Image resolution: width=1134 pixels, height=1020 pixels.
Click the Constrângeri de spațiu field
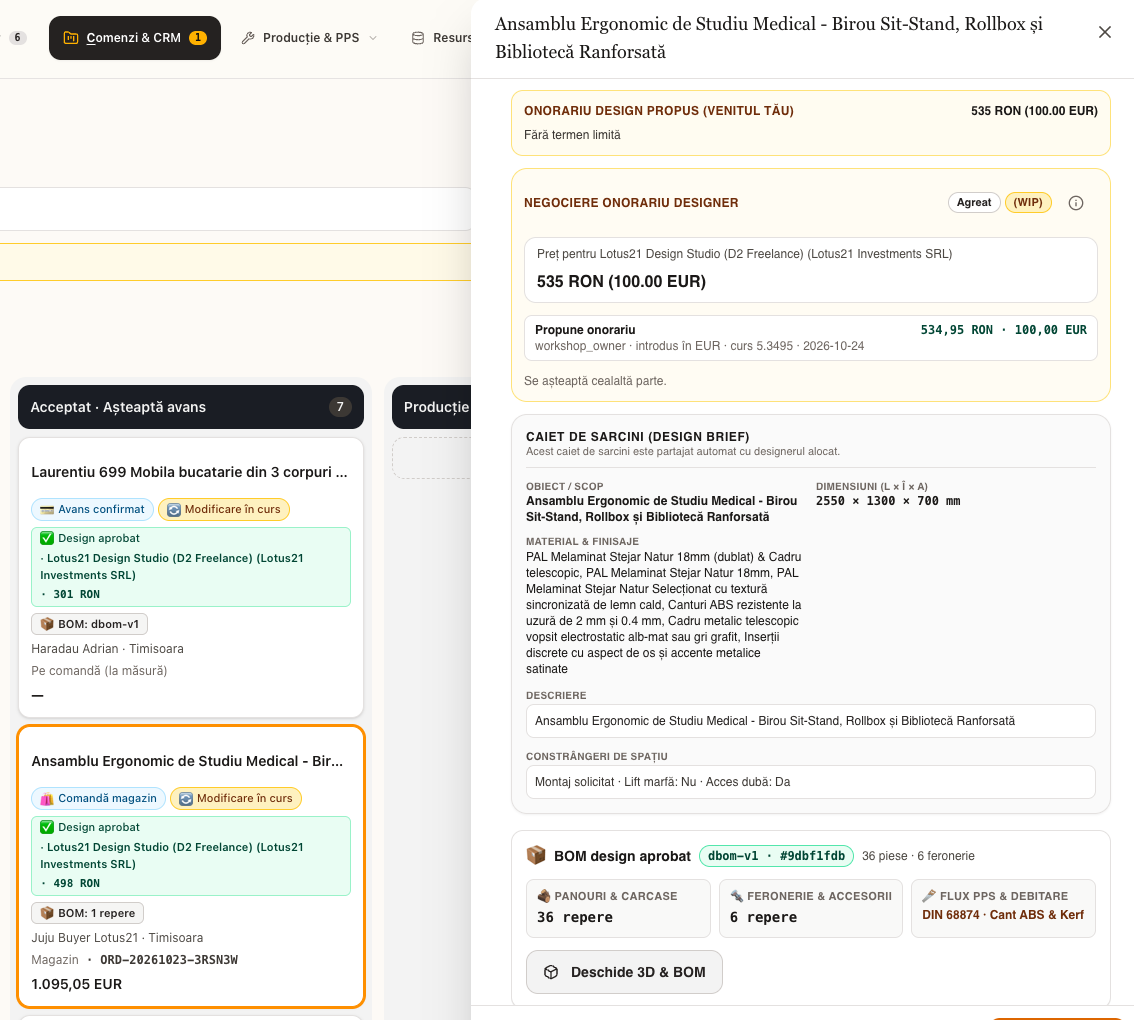811,782
